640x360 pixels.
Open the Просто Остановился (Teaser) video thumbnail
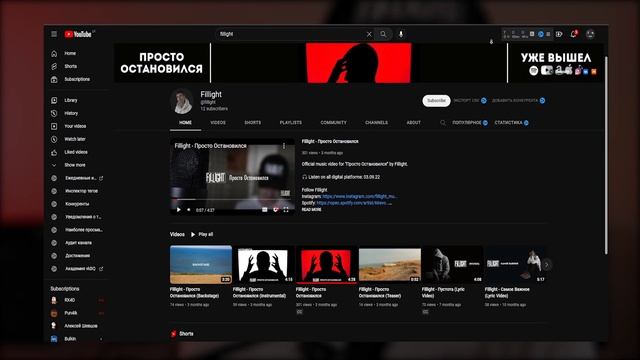pyautogui.click(x=389, y=264)
